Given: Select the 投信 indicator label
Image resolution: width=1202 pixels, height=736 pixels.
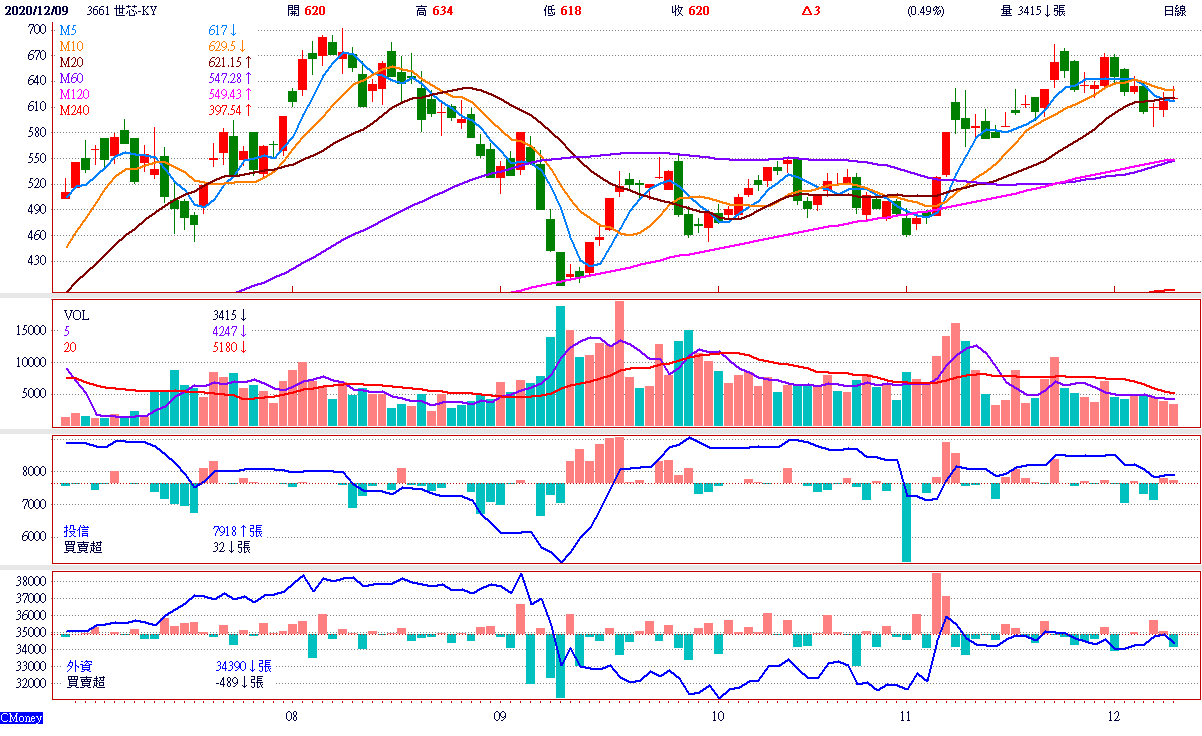Looking at the screenshot, I should coord(77,531).
